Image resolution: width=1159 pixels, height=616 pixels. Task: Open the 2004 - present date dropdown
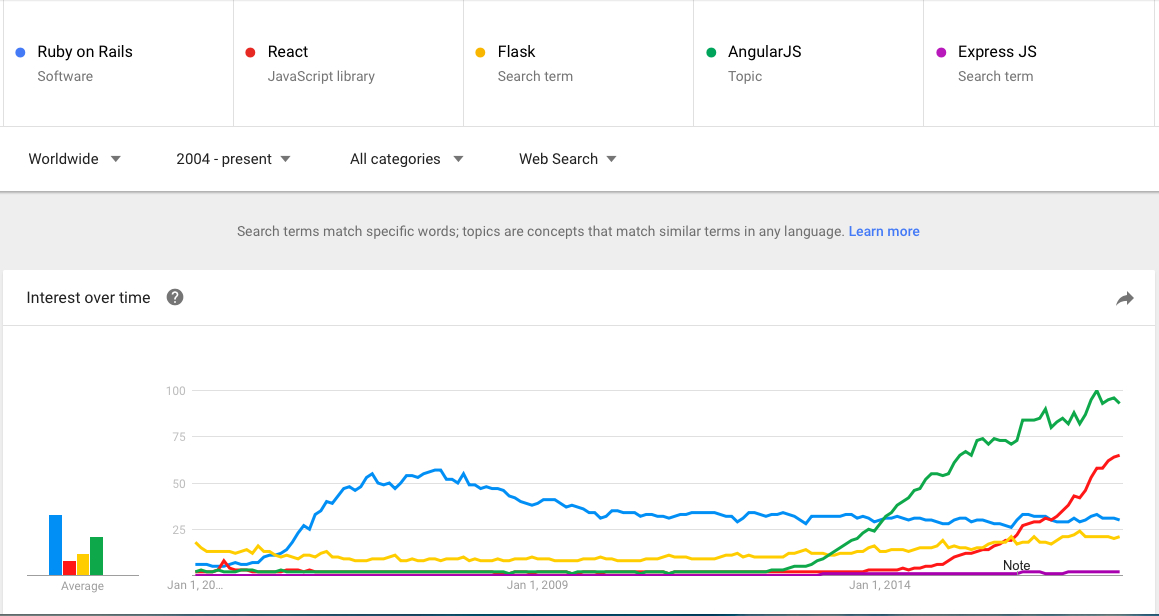234,159
